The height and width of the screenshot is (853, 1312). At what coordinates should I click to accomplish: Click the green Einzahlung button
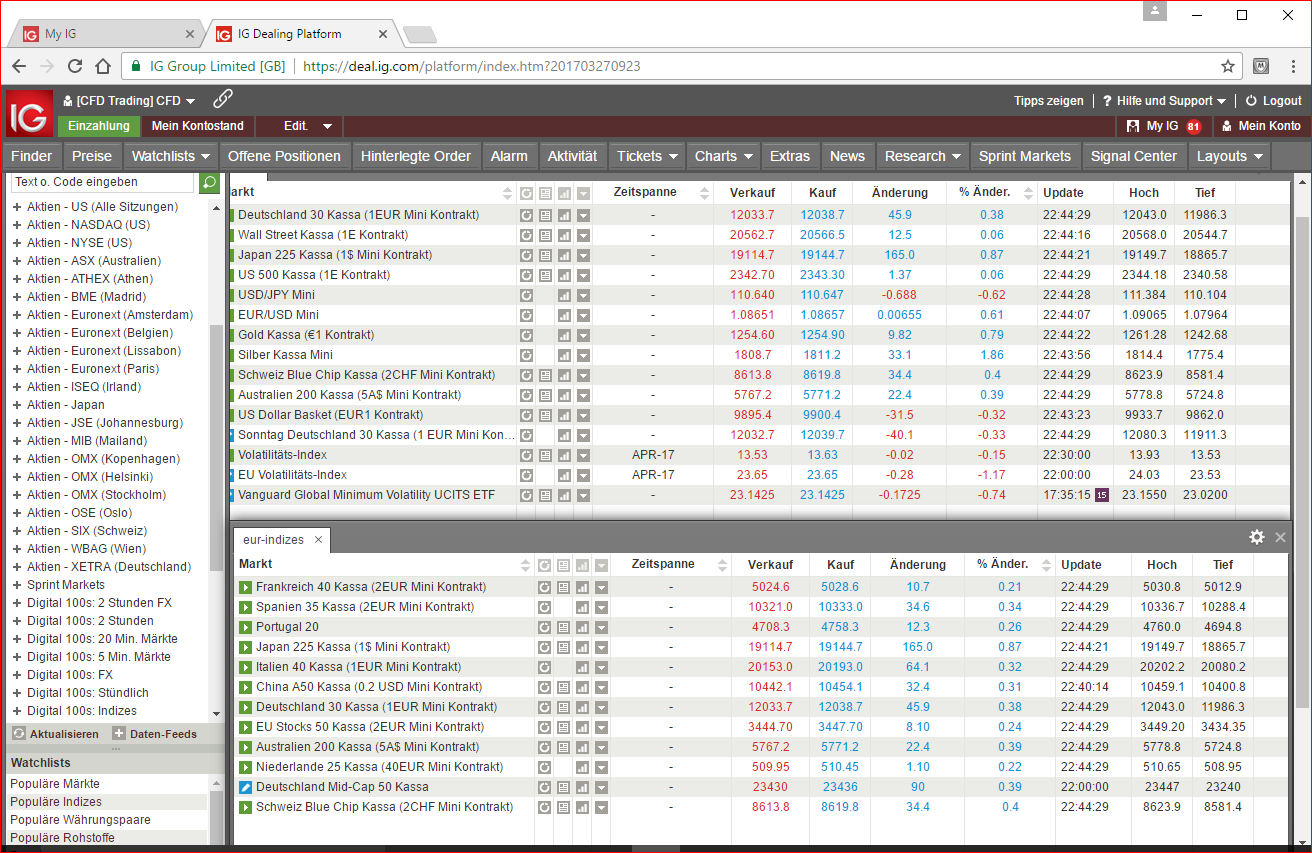pos(98,126)
